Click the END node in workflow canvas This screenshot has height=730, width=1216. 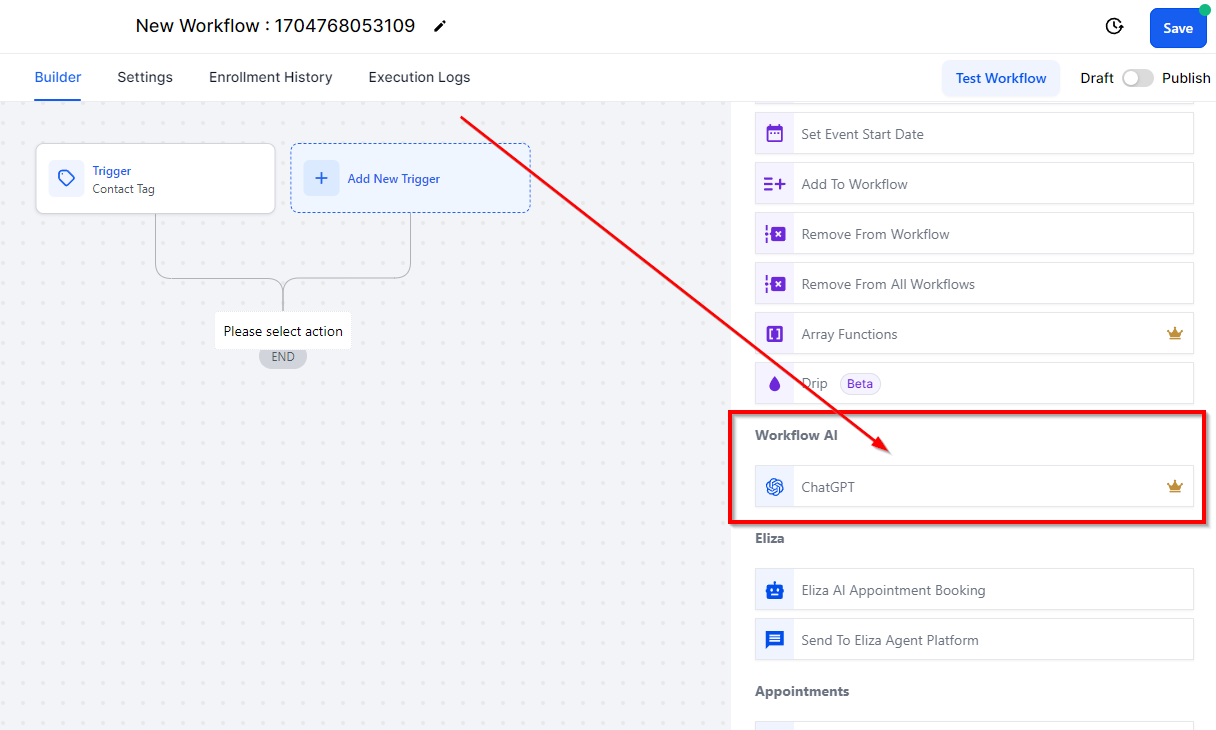click(283, 357)
